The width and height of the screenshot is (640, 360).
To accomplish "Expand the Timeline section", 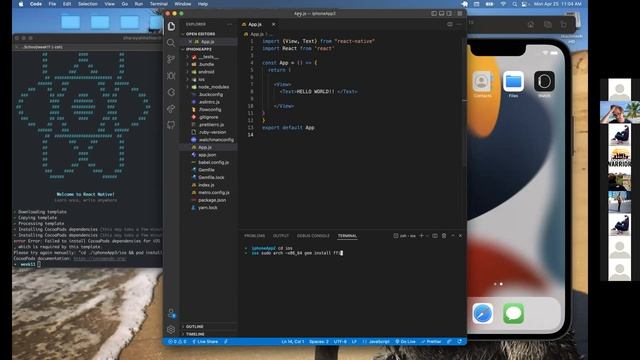I will point(209,334).
